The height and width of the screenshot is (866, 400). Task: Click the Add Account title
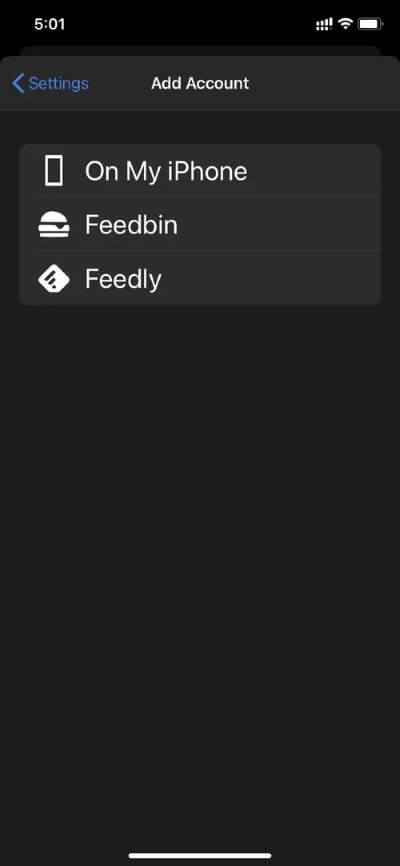[x=200, y=84]
